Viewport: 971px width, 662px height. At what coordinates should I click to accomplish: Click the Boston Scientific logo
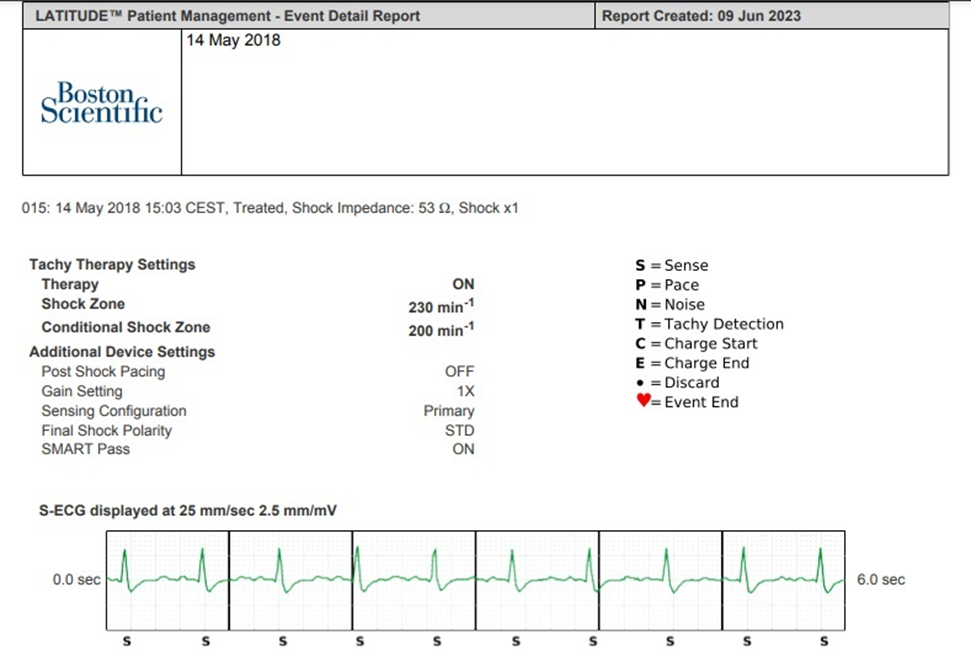click(x=101, y=103)
